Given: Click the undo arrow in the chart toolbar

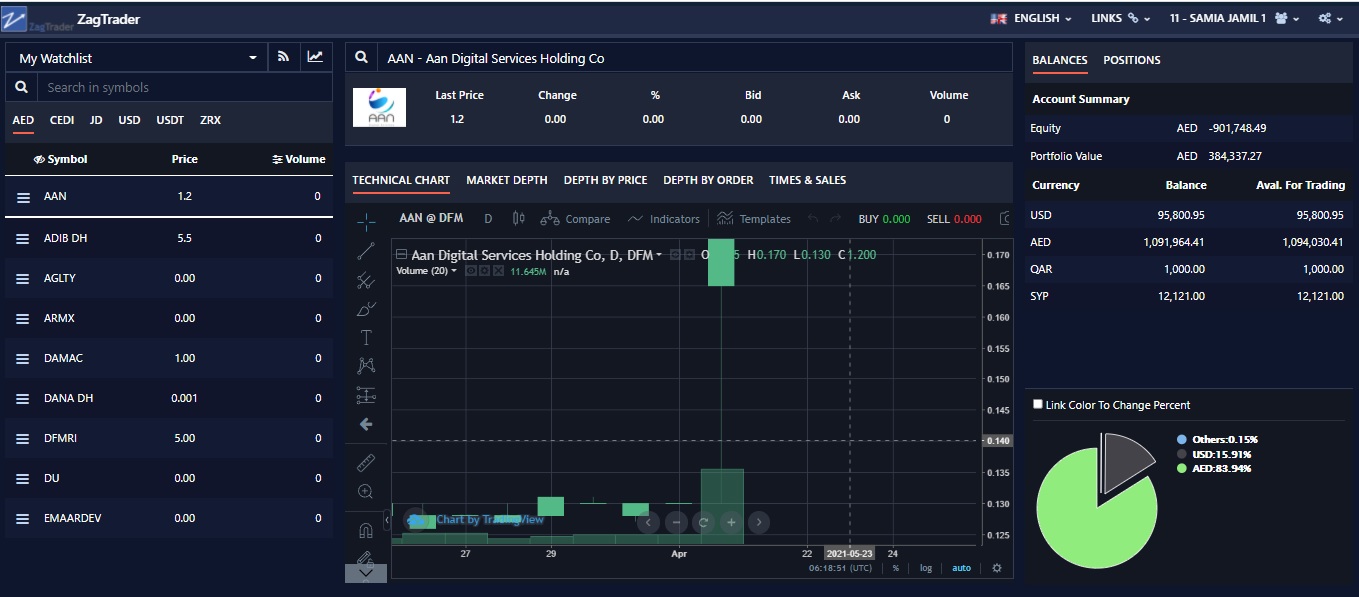Looking at the screenshot, I should [812, 219].
